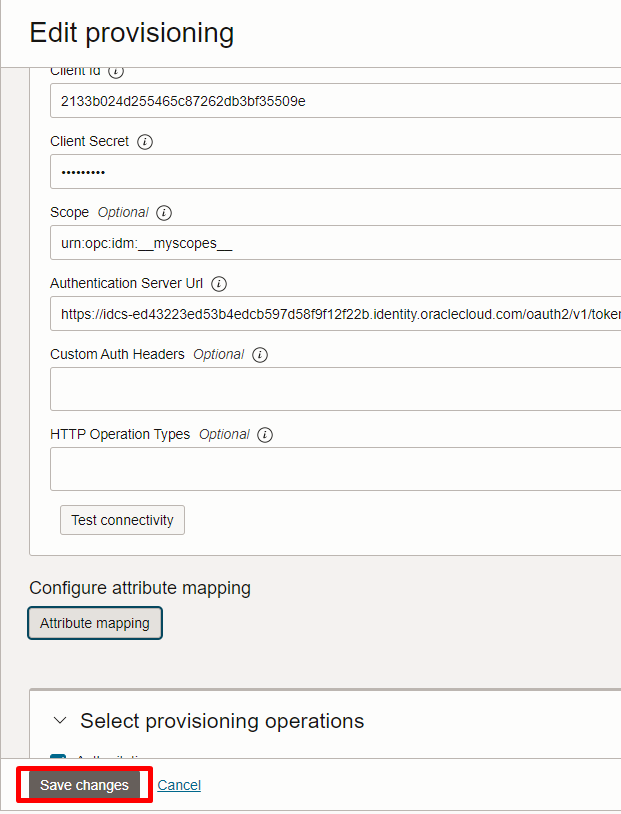Click into the Client Secret password field
This screenshot has width=621, height=814.
coord(335,172)
